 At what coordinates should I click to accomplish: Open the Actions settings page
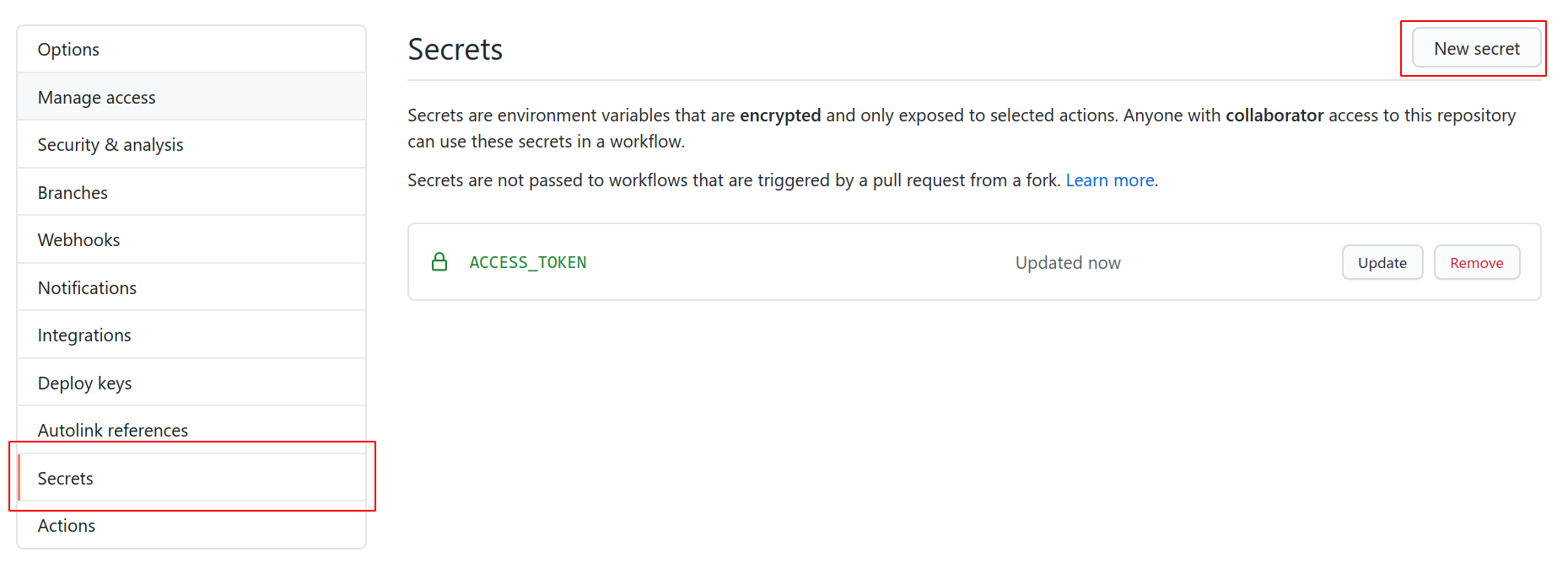click(x=66, y=526)
